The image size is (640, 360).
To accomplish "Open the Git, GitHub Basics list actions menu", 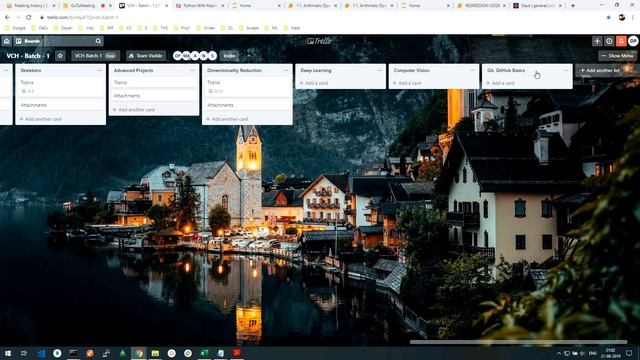I will coord(566,70).
